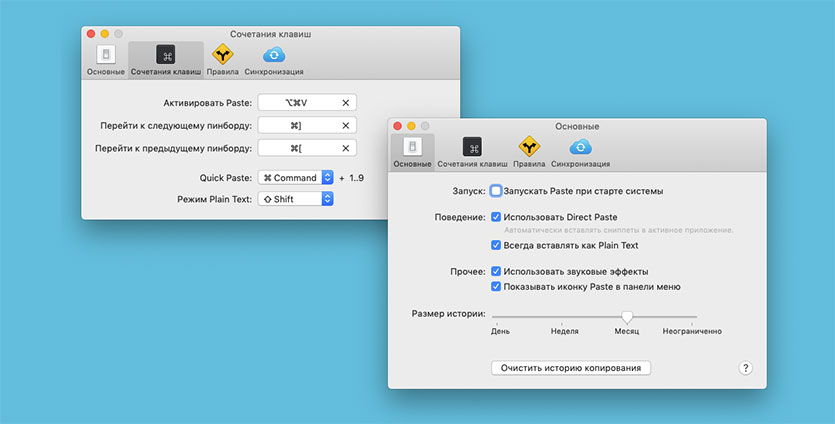Switch to the selected Сочетания клавиш tab
This screenshot has width=835, height=424.
(165, 60)
